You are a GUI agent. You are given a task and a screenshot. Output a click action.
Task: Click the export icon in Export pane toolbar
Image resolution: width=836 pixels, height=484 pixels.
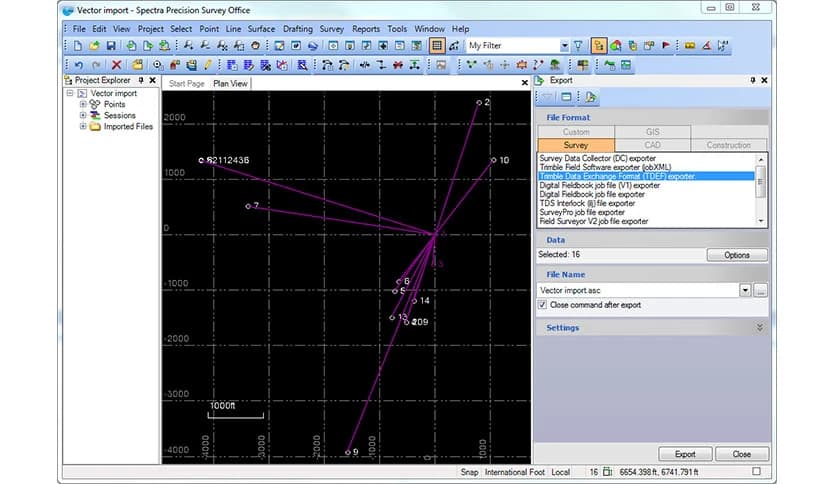(590, 97)
